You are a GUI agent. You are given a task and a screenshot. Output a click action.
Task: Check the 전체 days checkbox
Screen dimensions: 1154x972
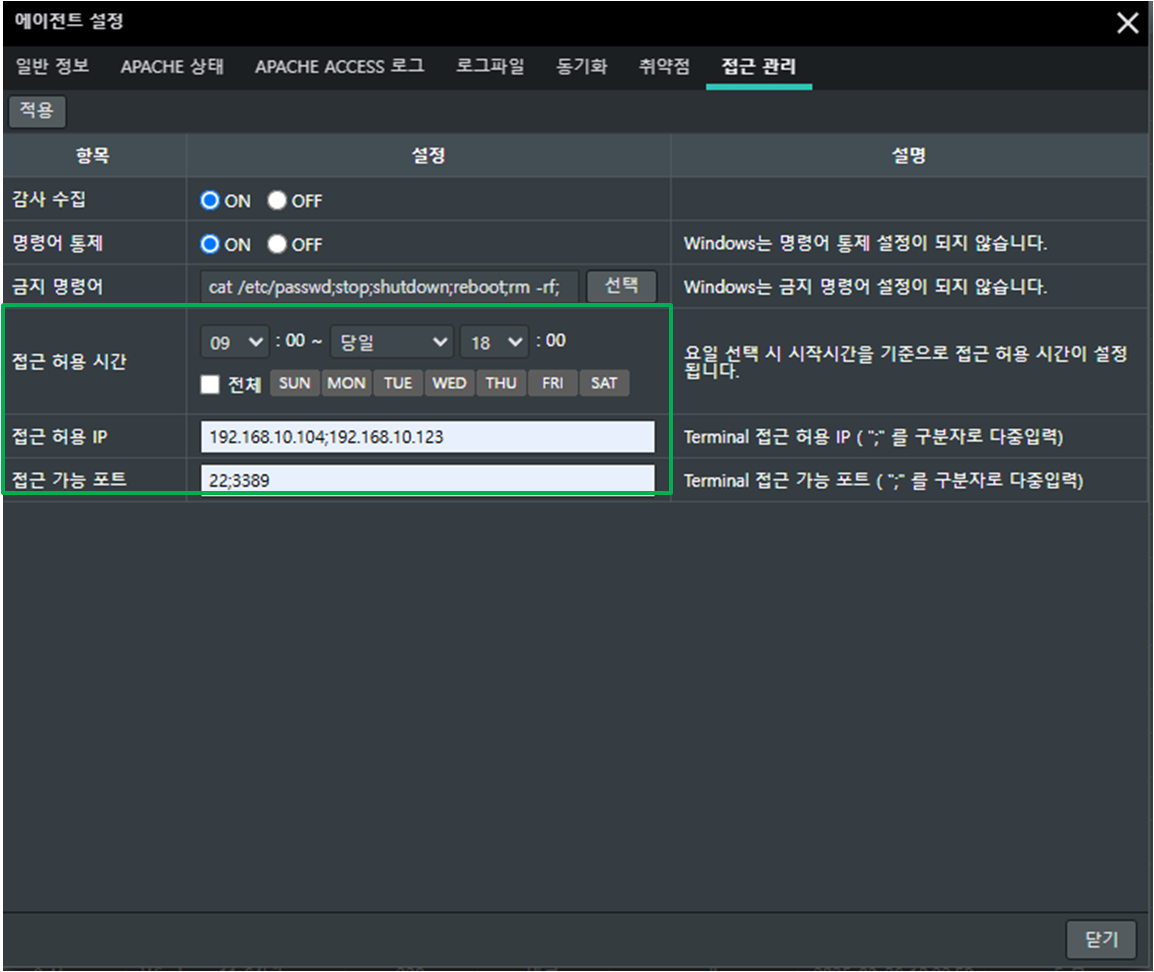coord(210,384)
